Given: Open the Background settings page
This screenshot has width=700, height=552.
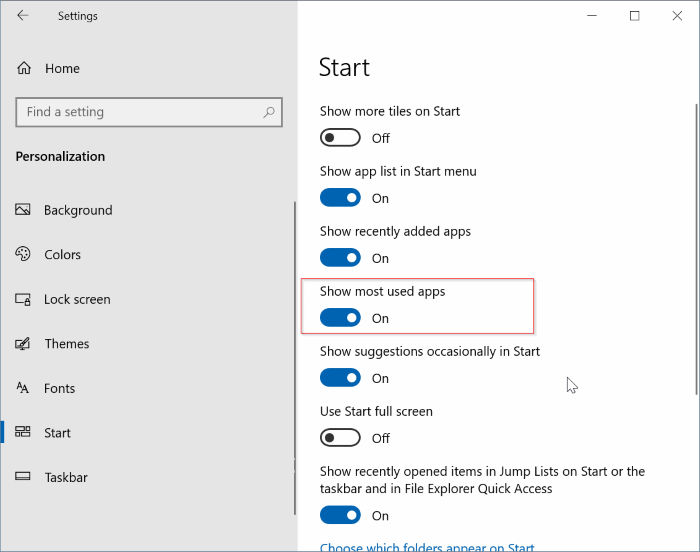Looking at the screenshot, I should [147, 210].
